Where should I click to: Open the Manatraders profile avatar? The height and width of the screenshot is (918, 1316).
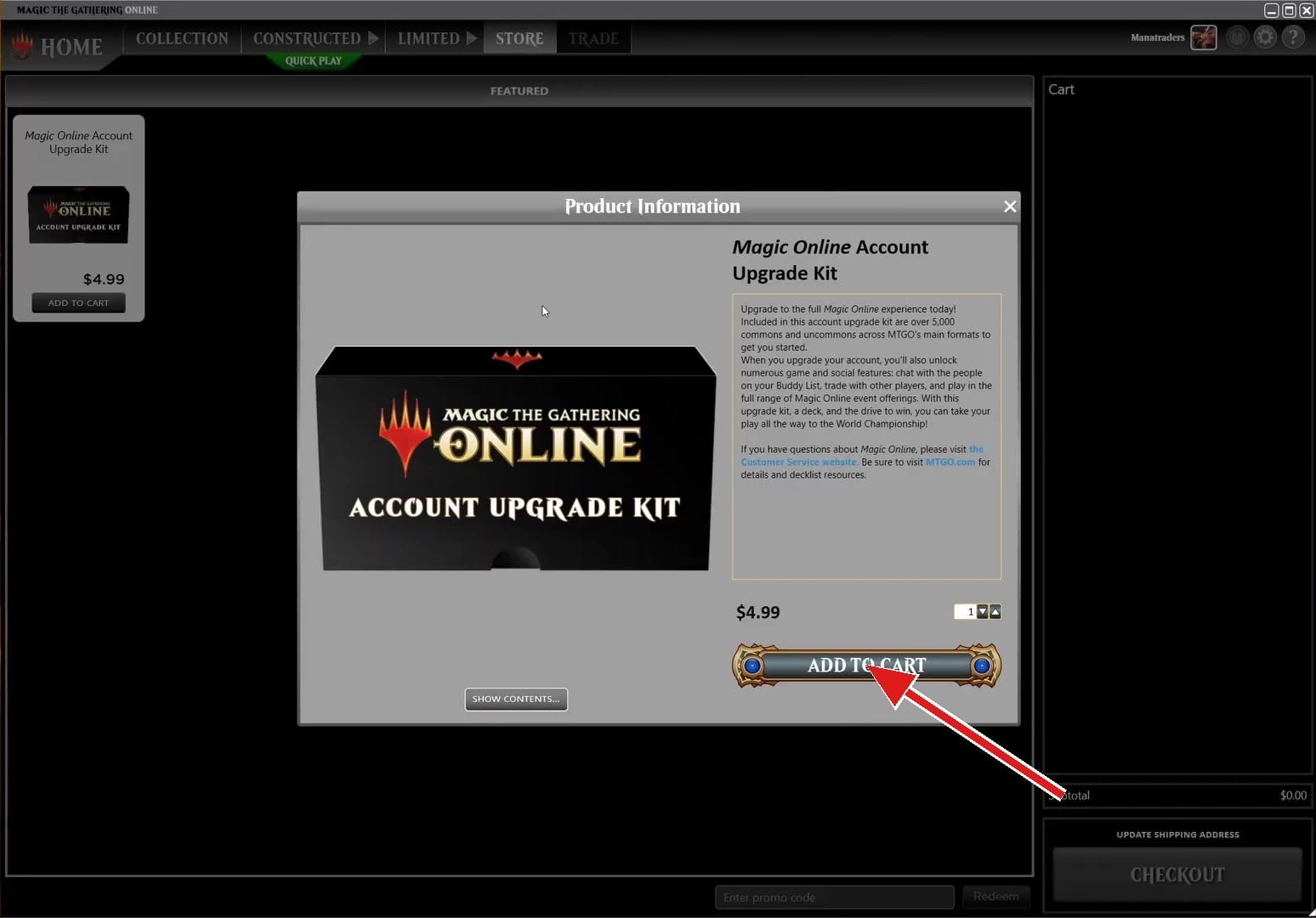[x=1203, y=37]
